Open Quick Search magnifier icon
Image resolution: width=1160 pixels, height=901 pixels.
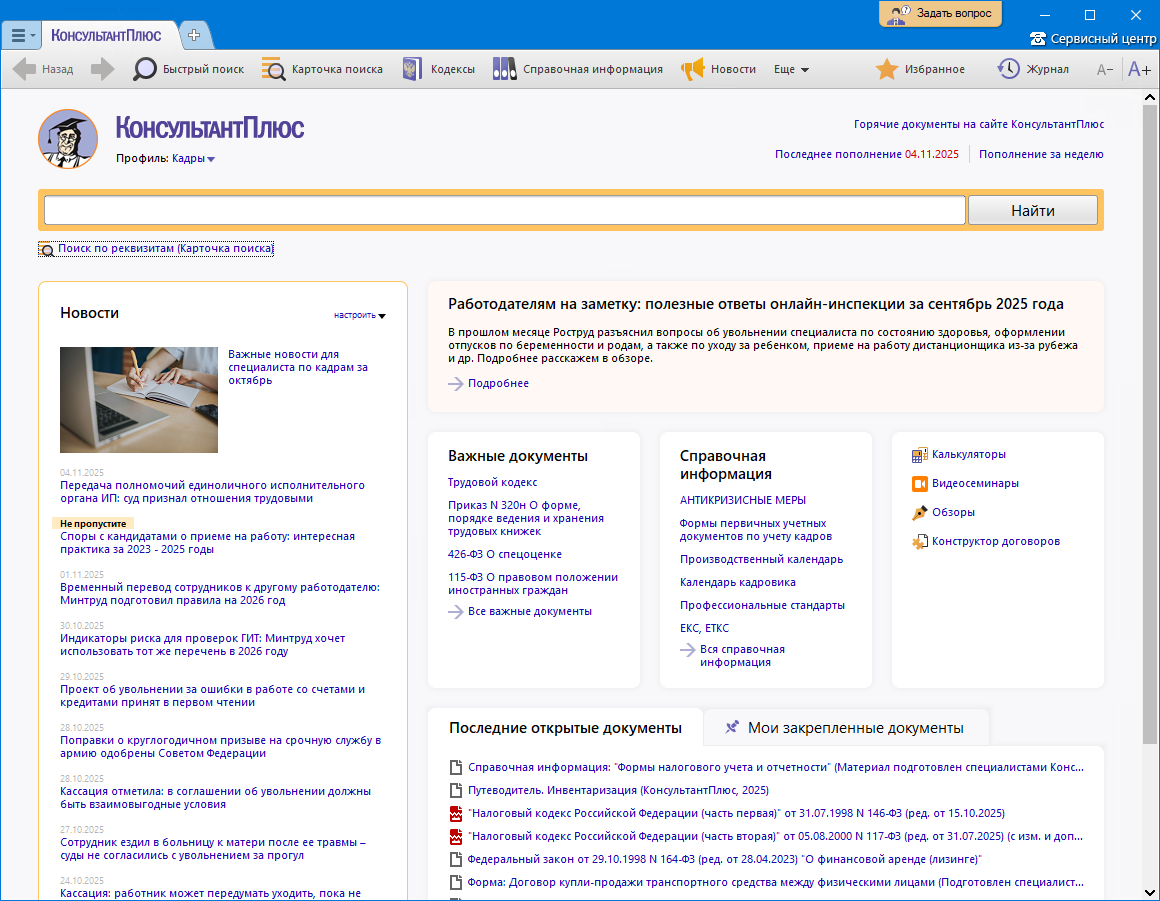click(146, 69)
